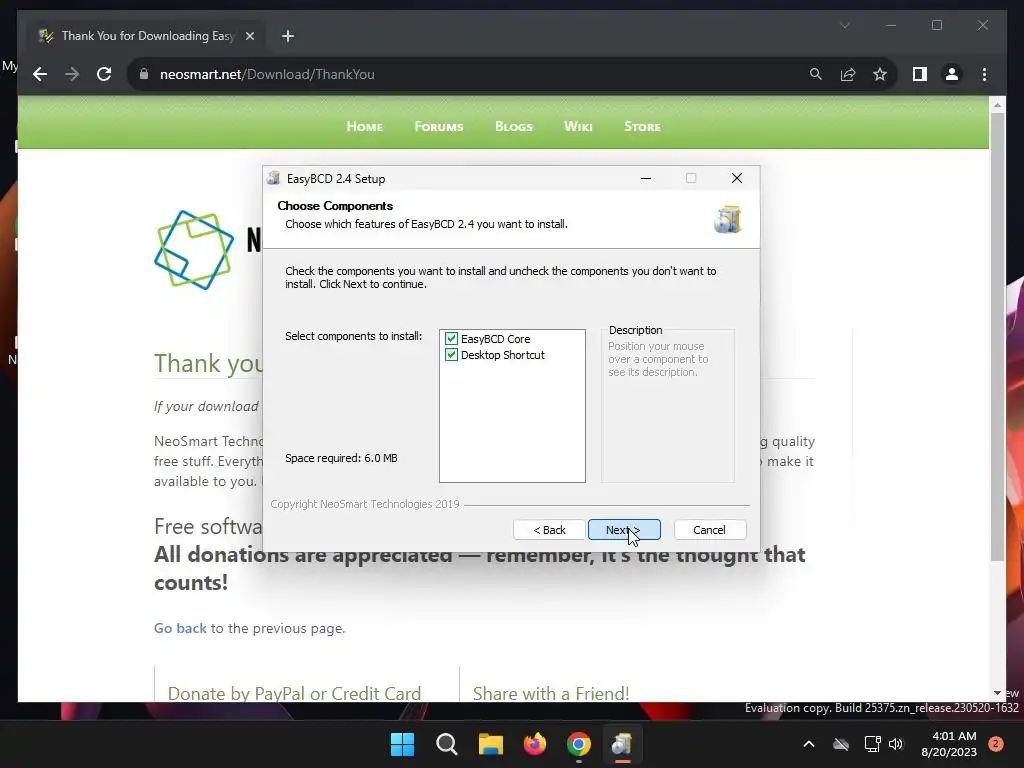
Task: Open File Explorer from the taskbar
Action: [x=490, y=744]
